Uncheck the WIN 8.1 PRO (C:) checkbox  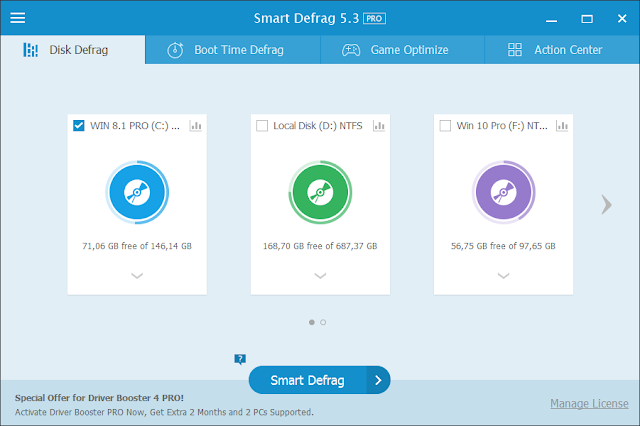pyautogui.click(x=79, y=126)
